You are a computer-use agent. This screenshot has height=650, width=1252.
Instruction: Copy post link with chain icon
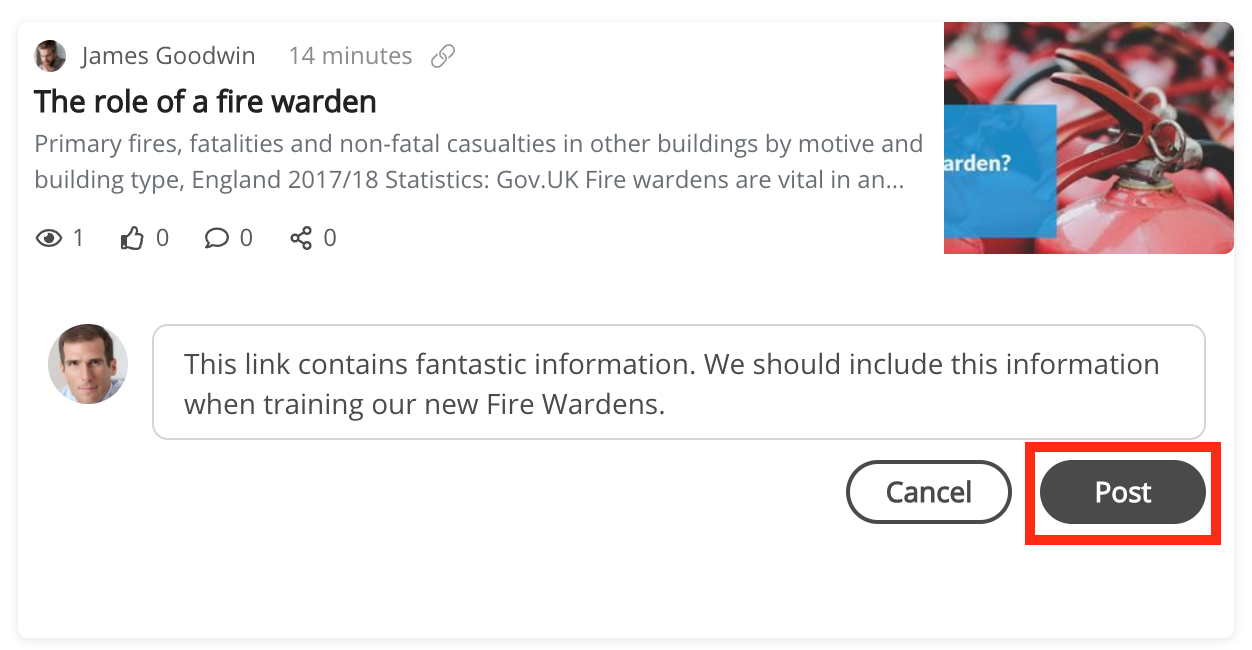(x=442, y=56)
